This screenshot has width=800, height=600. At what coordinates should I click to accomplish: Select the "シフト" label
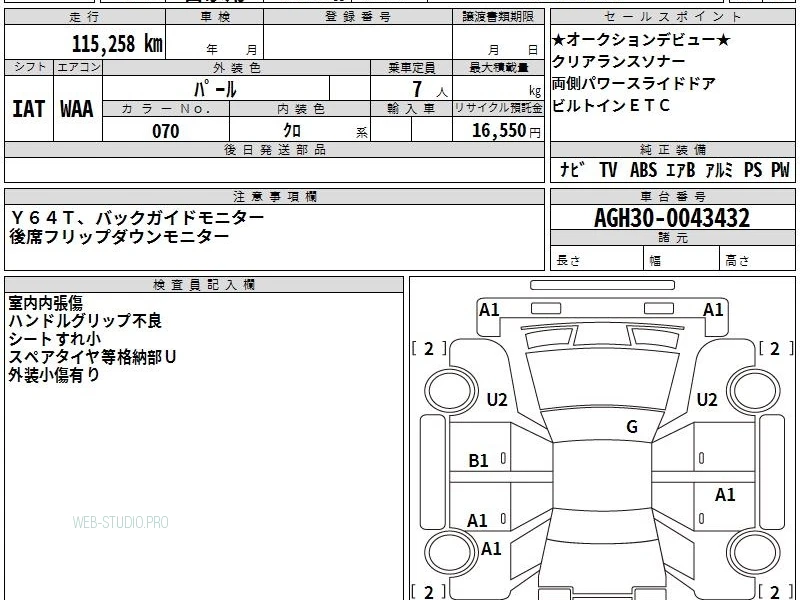tap(30, 67)
